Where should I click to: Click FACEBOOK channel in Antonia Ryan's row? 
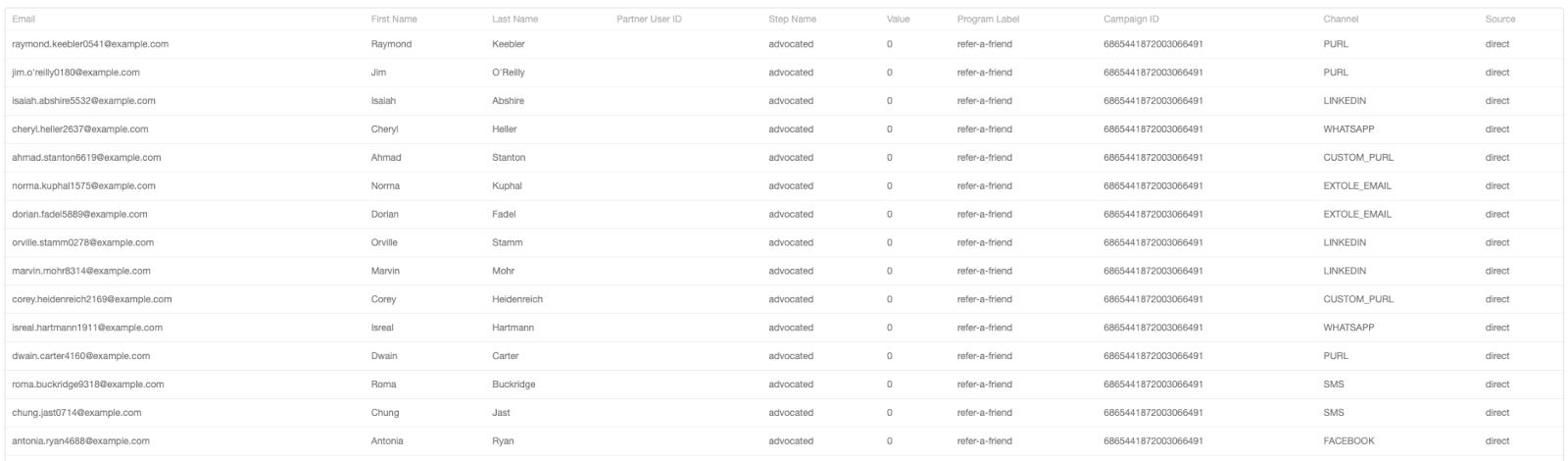[x=1348, y=442]
